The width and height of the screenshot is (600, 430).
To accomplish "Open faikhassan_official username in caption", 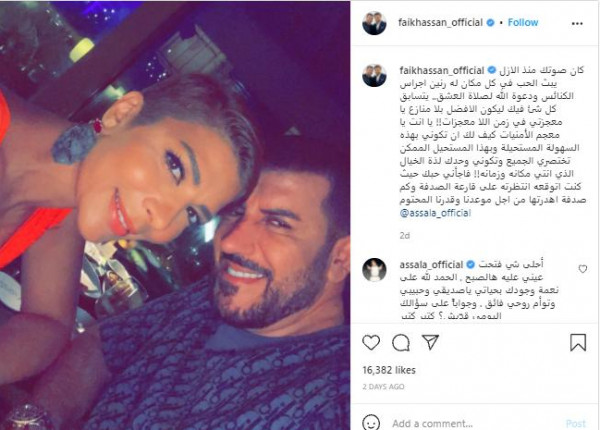I will [442, 70].
